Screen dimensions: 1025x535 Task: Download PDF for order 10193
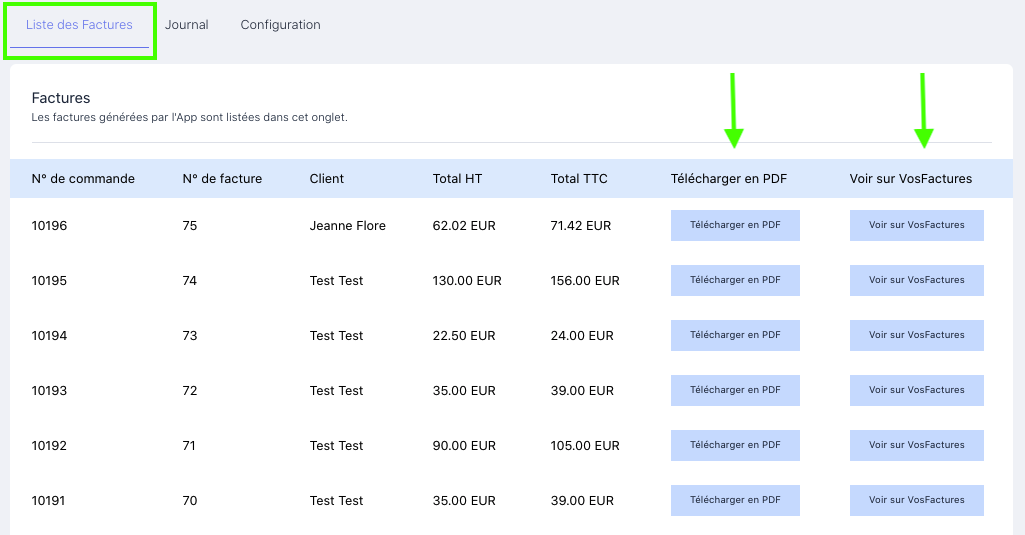pos(735,390)
